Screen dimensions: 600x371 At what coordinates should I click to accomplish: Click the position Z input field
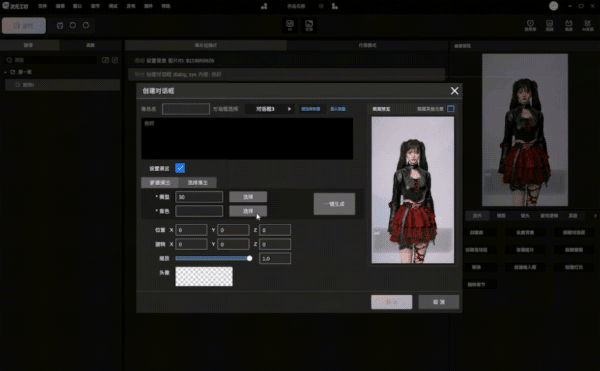tap(275, 230)
